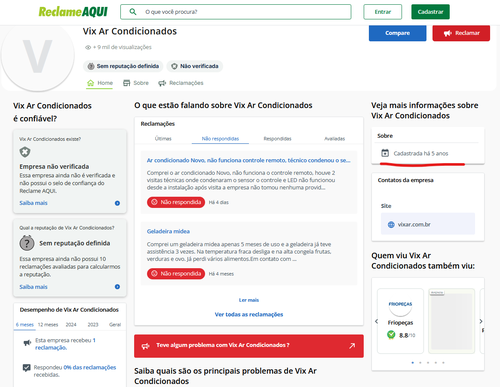
Task: Open the 'Geladeira midea' complaint
Action: 168,231
